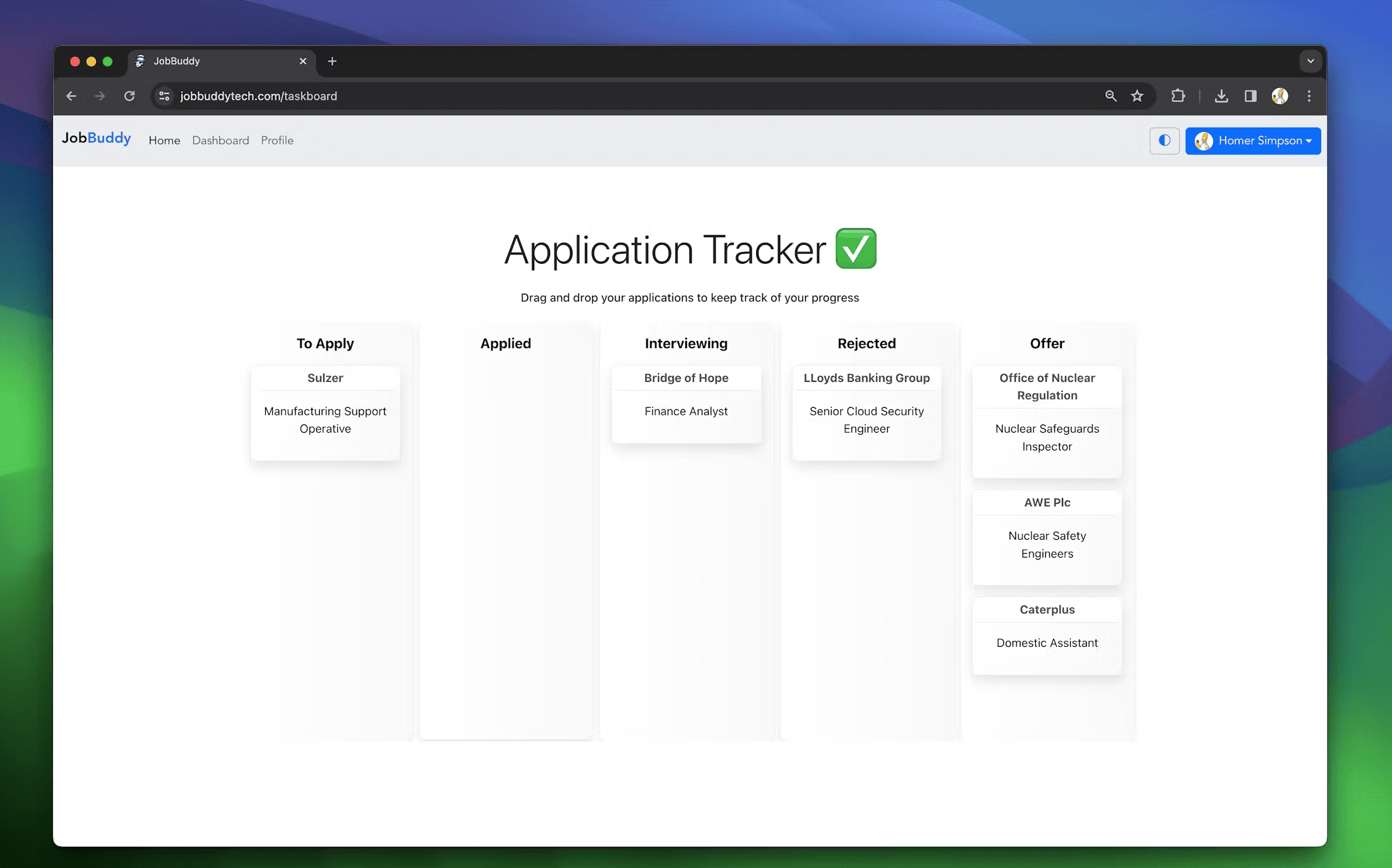
Task: Toggle dark mode with the half-circle button
Action: [x=1164, y=141]
